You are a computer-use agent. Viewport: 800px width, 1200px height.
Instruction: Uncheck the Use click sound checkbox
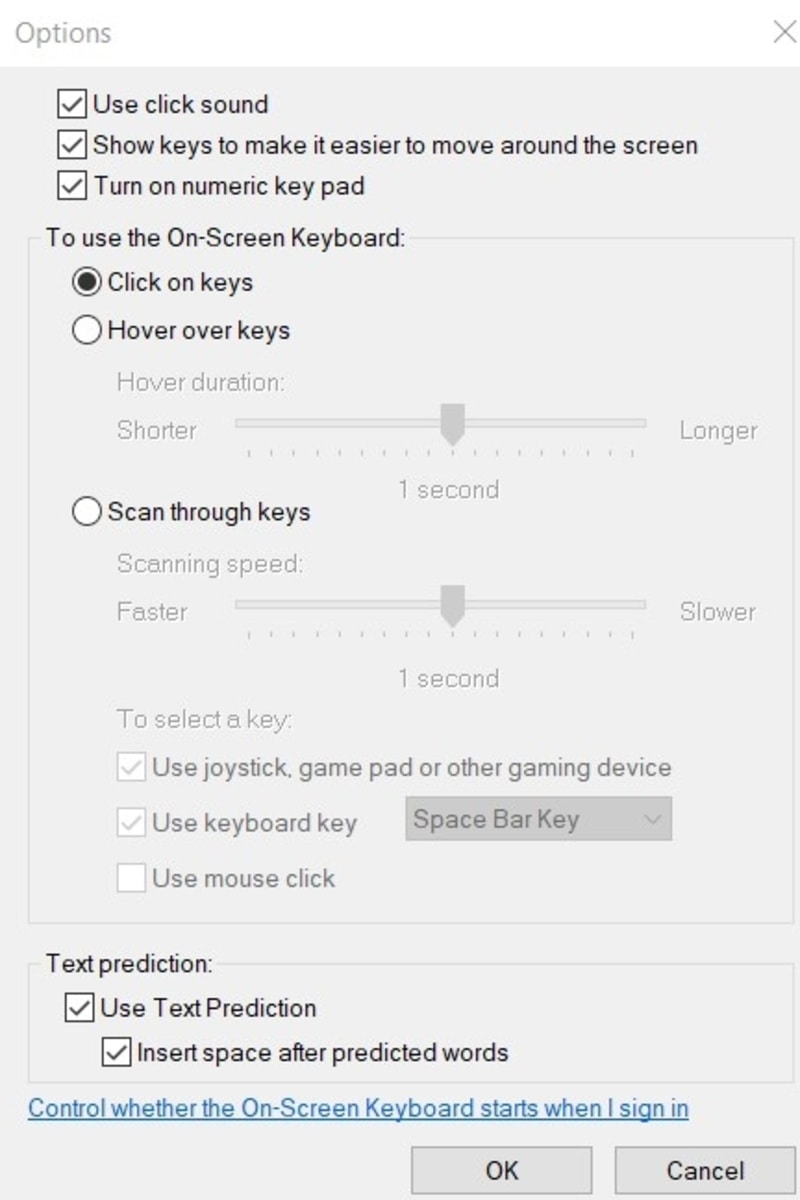(70, 104)
